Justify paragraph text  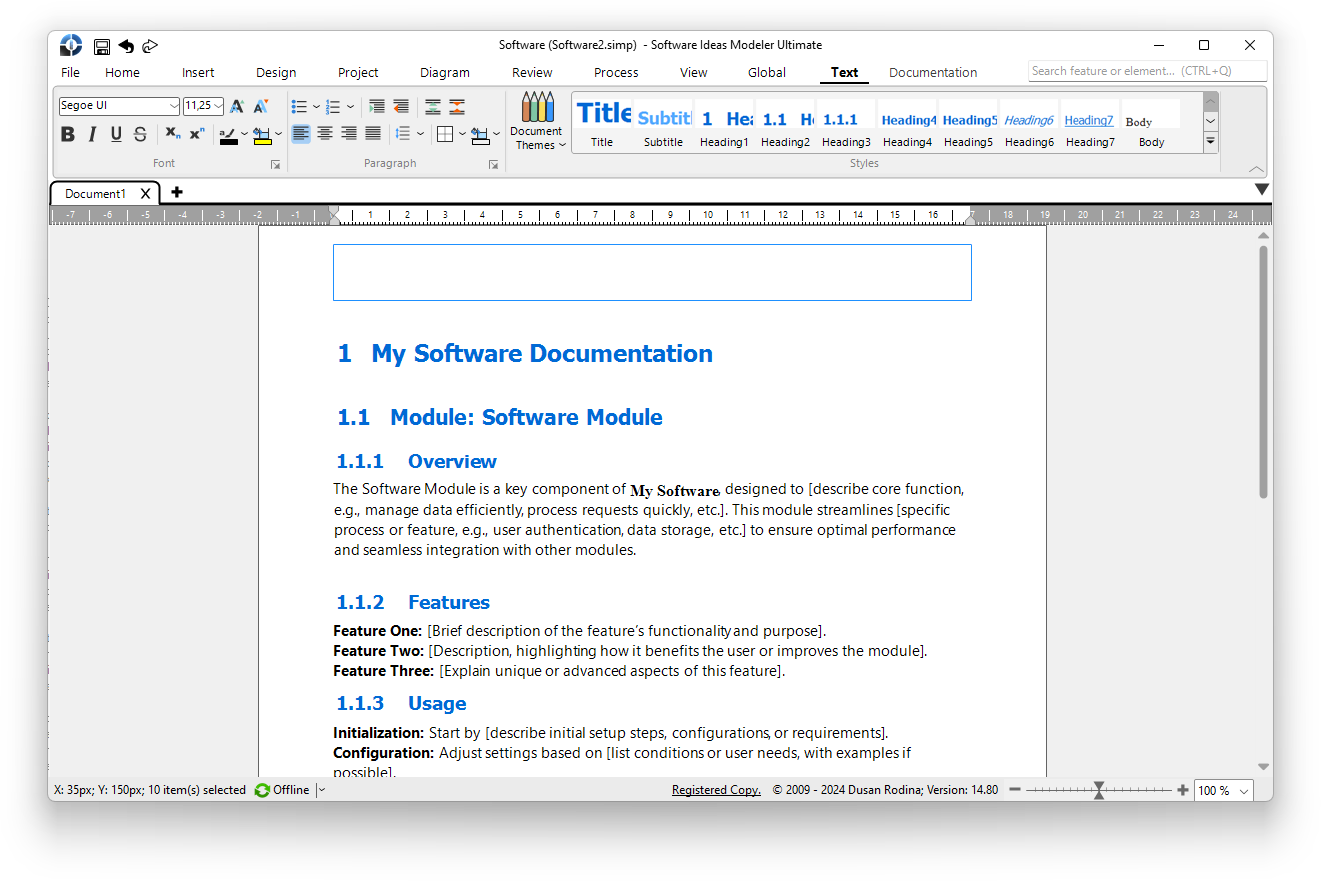(x=373, y=133)
